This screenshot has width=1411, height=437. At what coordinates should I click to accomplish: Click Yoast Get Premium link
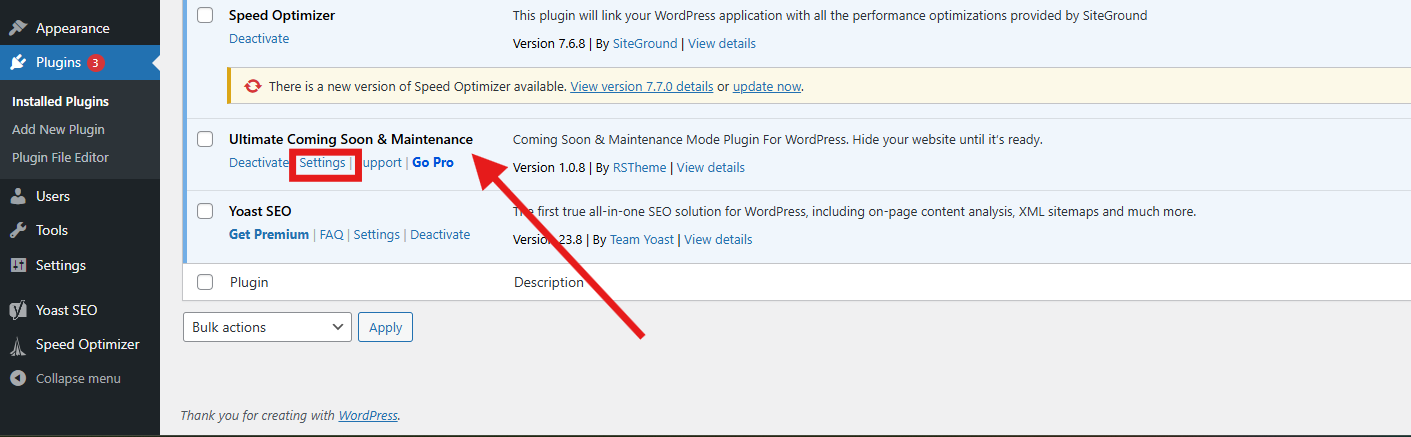click(x=269, y=234)
